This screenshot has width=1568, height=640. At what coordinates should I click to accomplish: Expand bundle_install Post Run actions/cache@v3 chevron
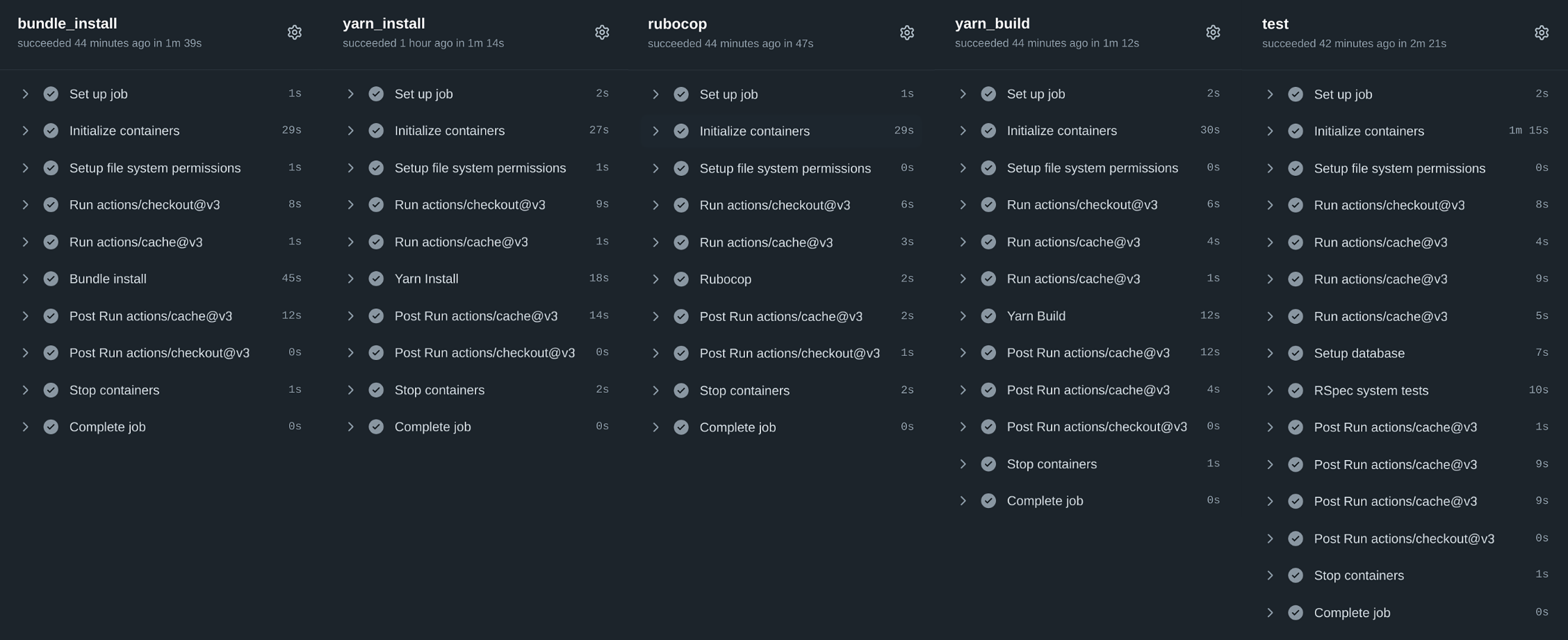(25, 316)
